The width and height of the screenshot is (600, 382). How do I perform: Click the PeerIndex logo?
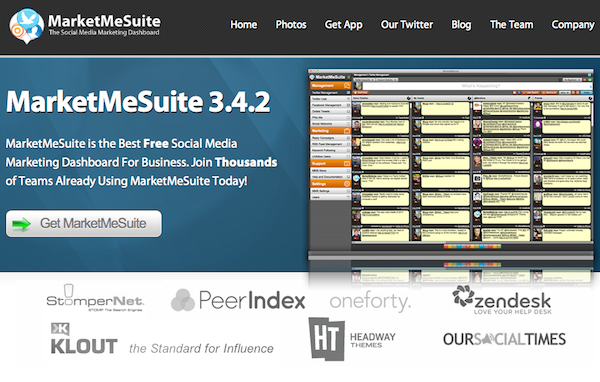coord(238,300)
